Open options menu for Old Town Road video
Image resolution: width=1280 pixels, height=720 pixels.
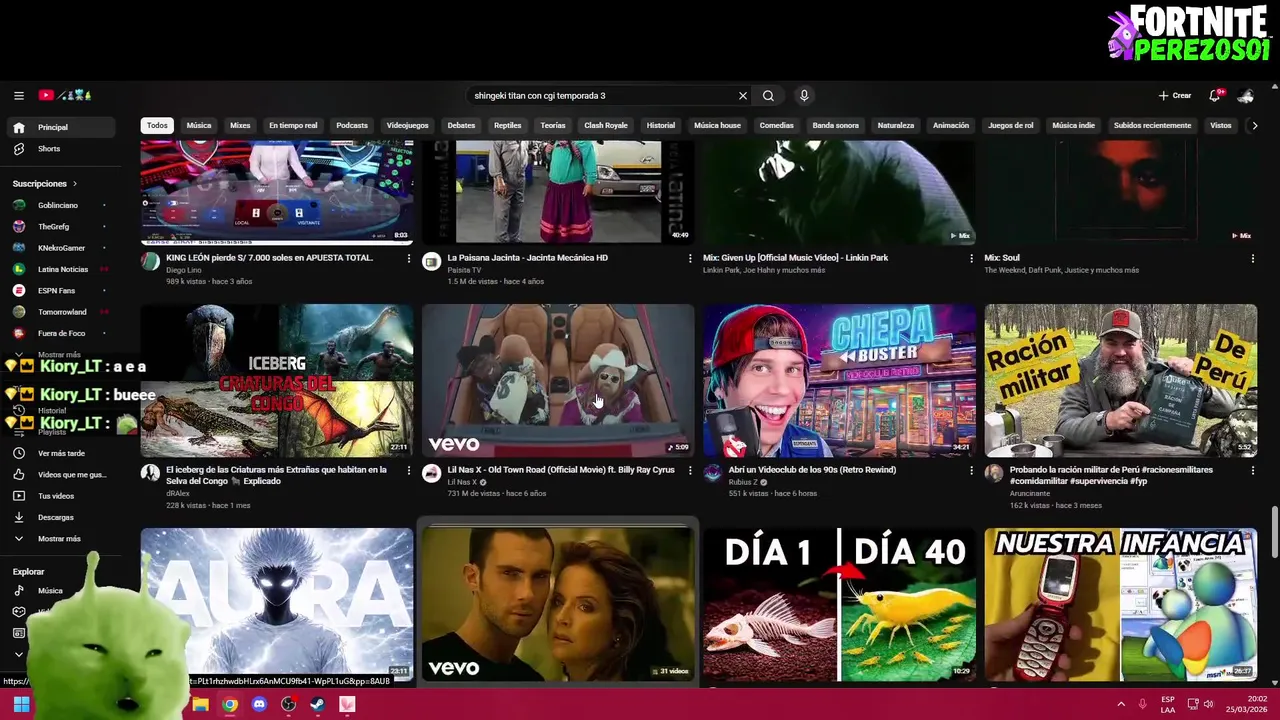(690, 471)
